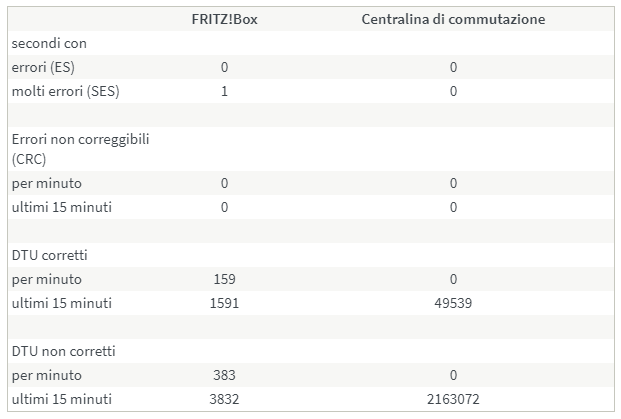
Task: Select the "DTU corretti" section heading
Action: 49,255
